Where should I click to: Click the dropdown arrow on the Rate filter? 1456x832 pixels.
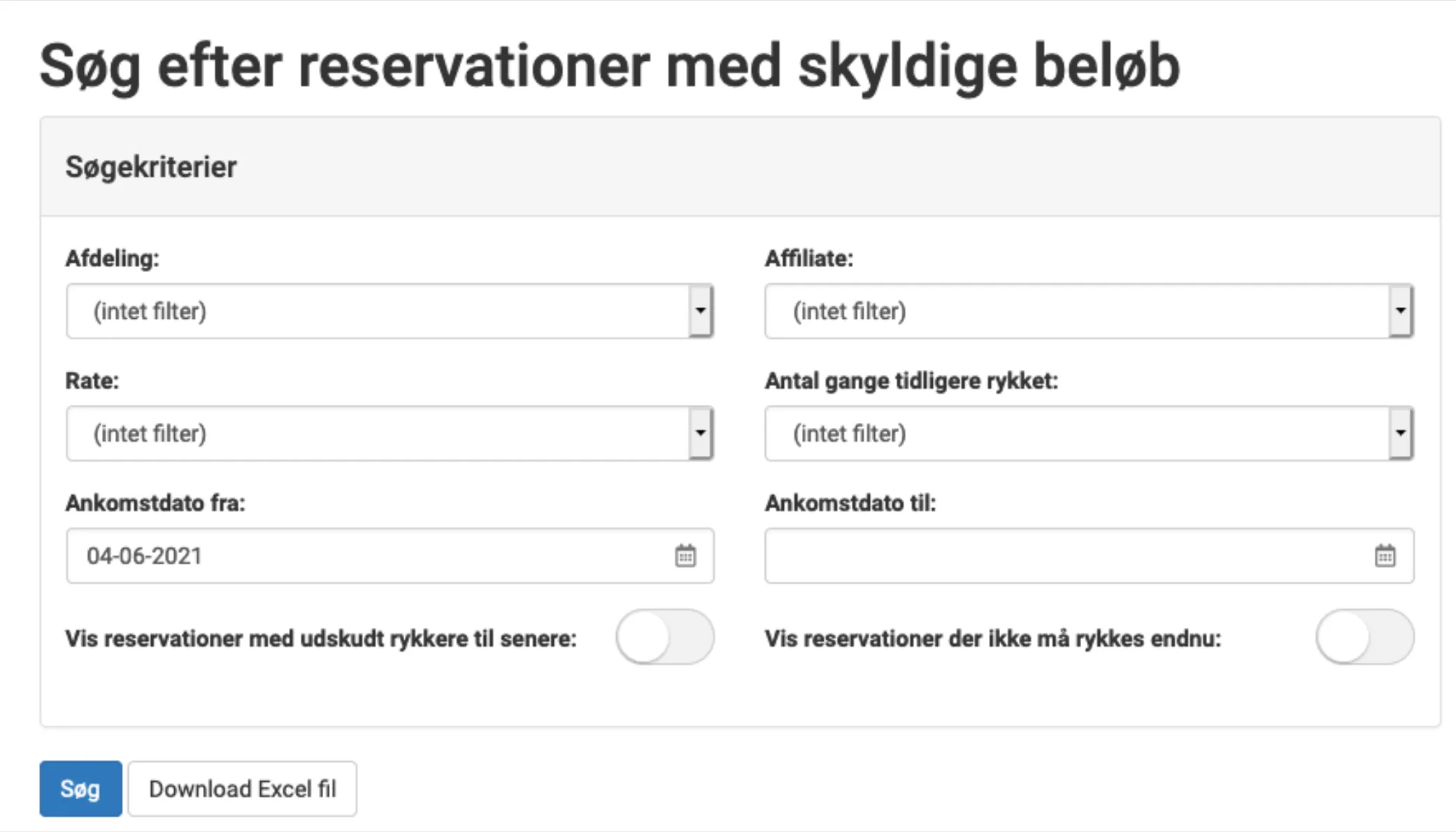click(701, 433)
